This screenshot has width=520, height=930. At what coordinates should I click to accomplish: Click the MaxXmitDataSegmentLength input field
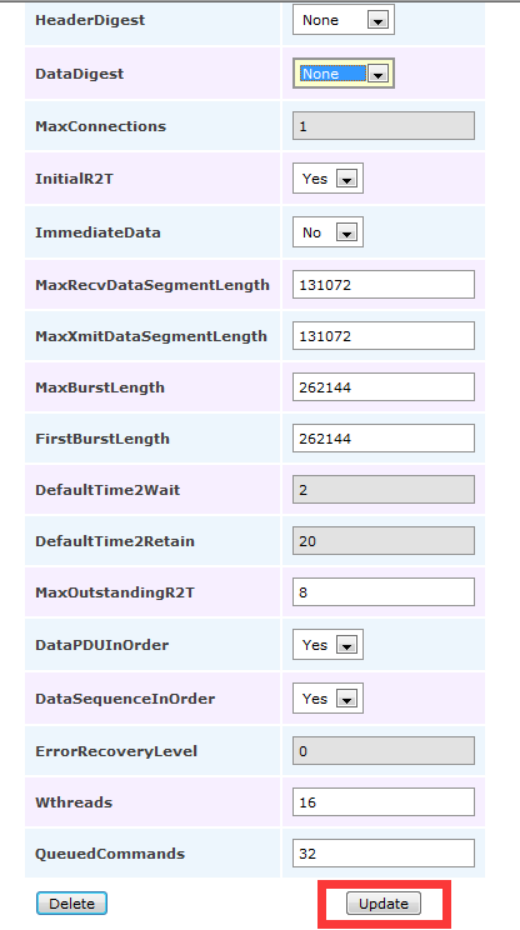384,336
